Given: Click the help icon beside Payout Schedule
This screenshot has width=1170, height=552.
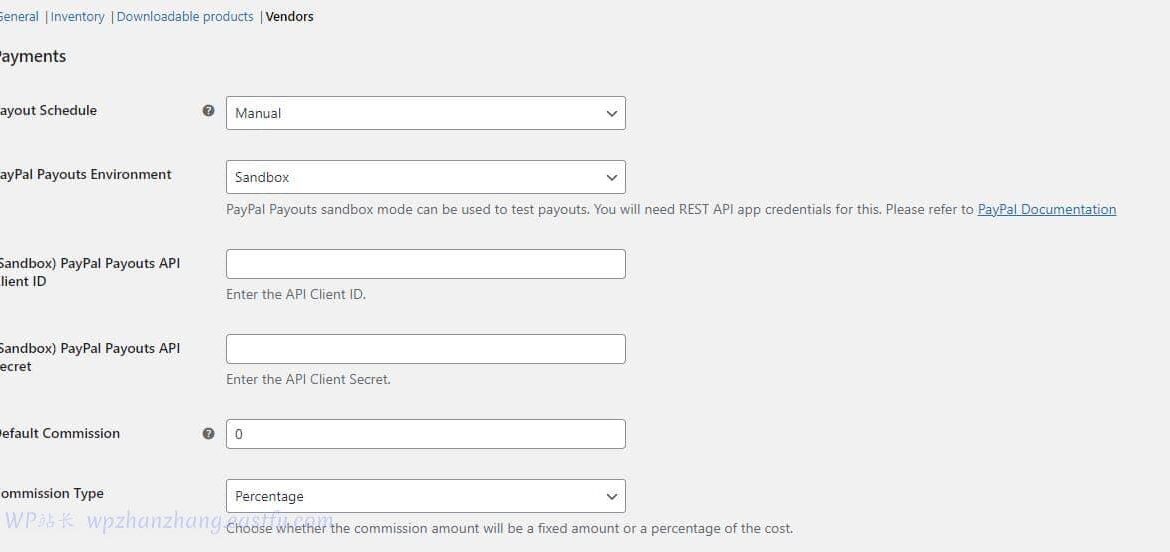Looking at the screenshot, I should [208, 111].
